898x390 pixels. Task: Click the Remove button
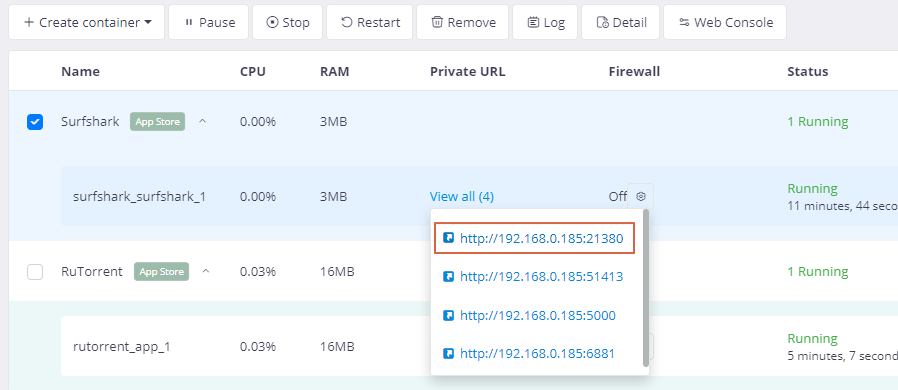462,22
